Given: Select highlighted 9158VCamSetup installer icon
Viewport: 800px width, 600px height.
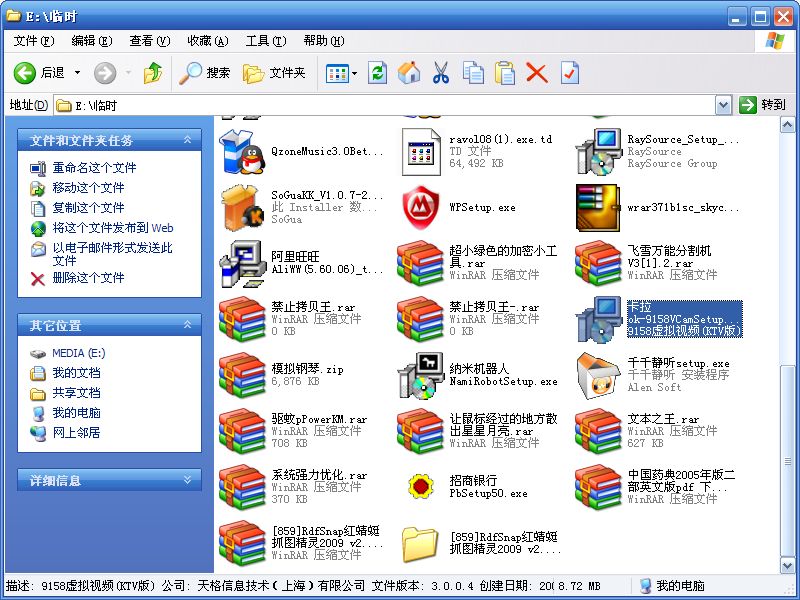Looking at the screenshot, I should [x=598, y=319].
